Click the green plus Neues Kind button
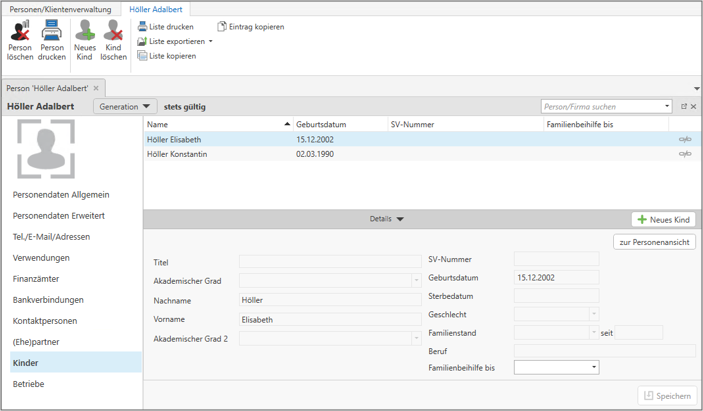This screenshot has height=411, width=703. pyautogui.click(x=663, y=219)
